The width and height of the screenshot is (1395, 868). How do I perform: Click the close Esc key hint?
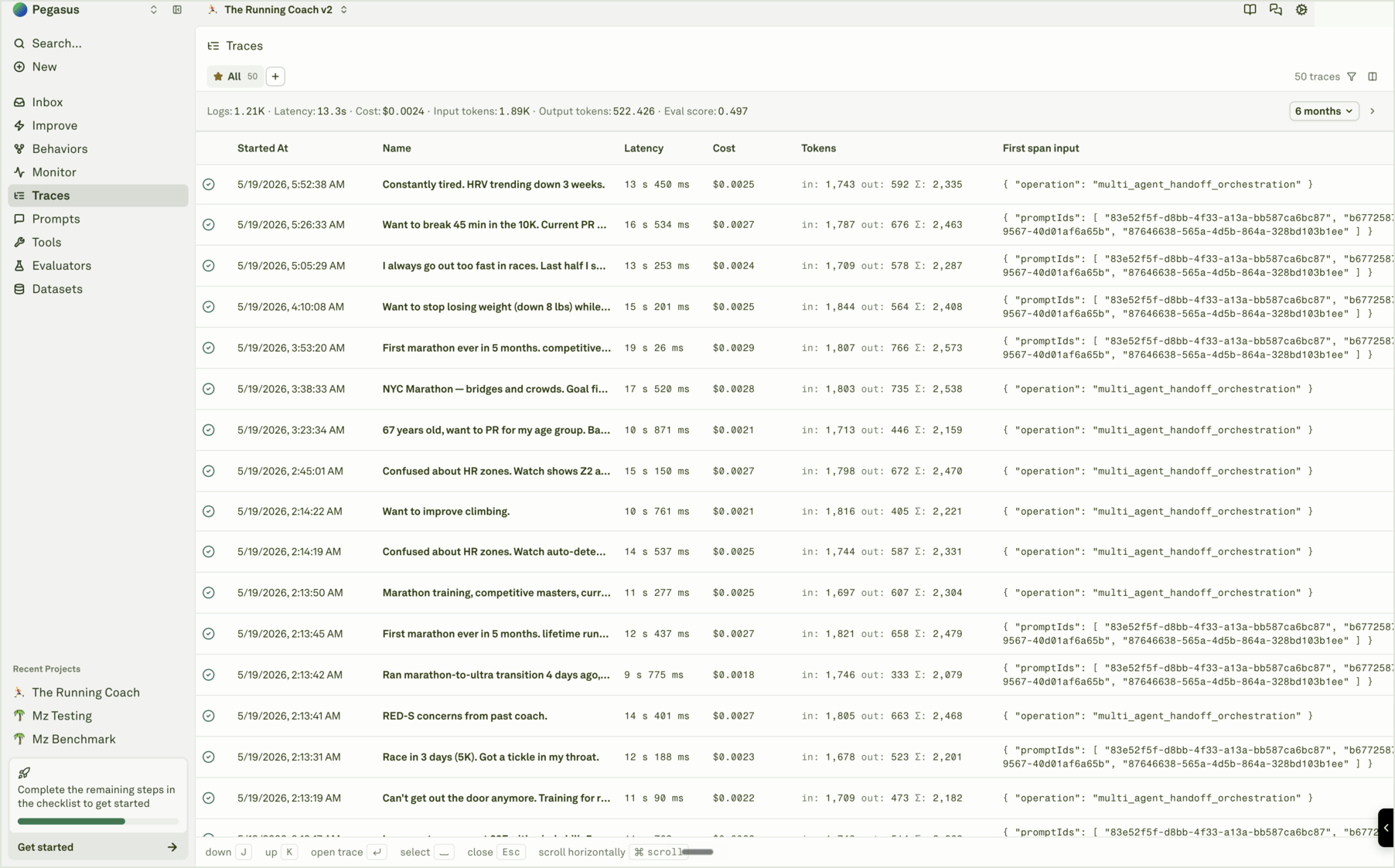click(x=511, y=852)
